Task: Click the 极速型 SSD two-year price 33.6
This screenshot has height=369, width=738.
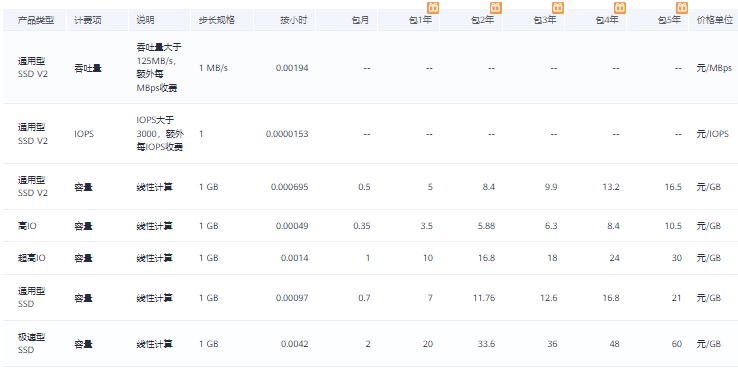Action: [x=486, y=345]
